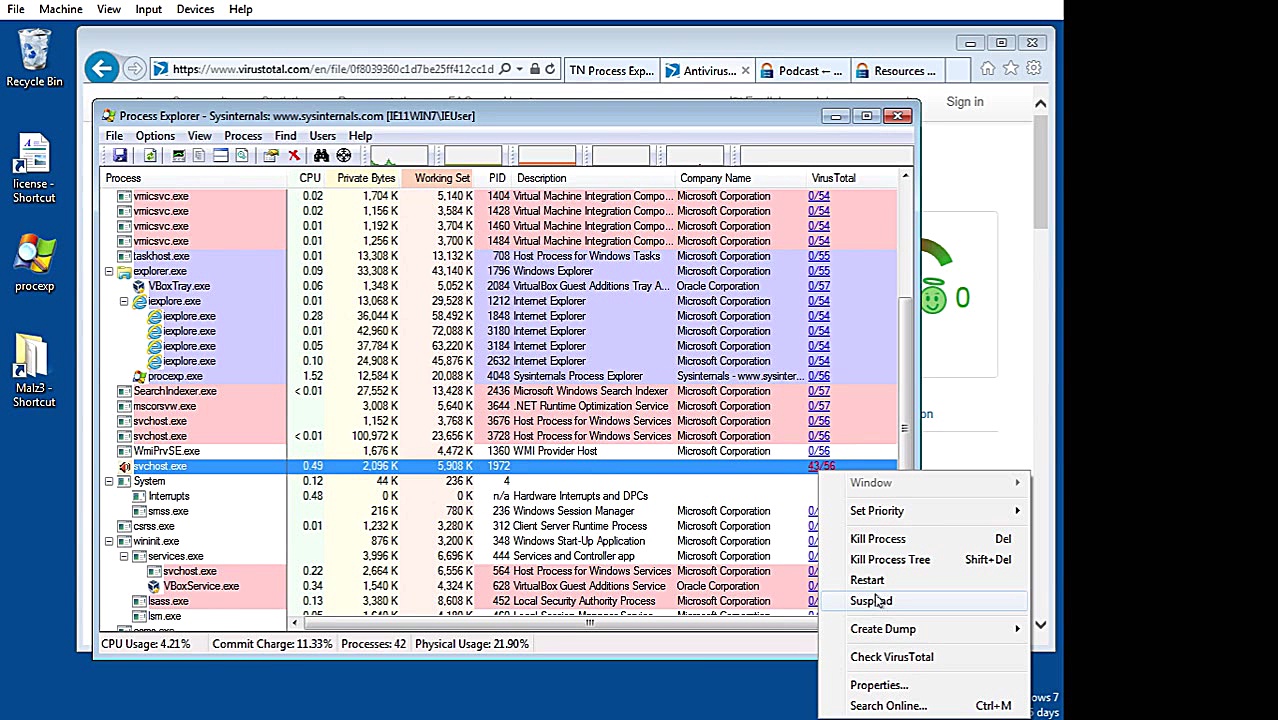Image resolution: width=1278 pixels, height=720 pixels.
Task: Click the Sign in link on VirusTotal page
Action: tap(965, 102)
